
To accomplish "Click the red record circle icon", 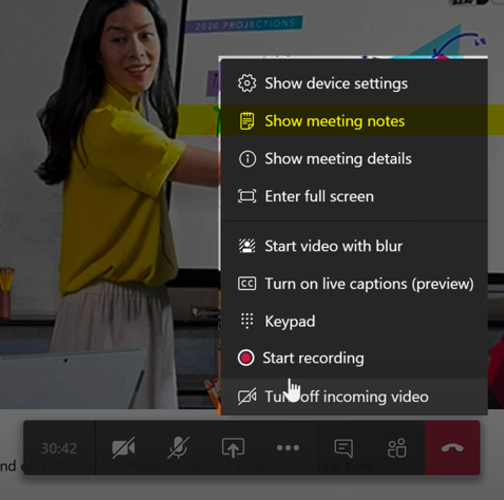I will coord(246,358).
